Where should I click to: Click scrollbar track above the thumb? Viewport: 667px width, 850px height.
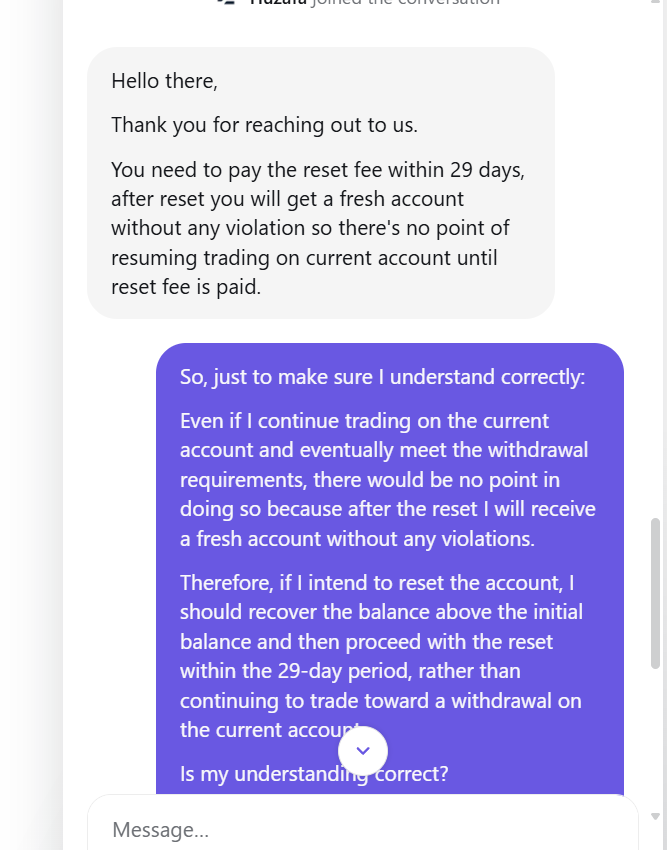(x=656, y=260)
